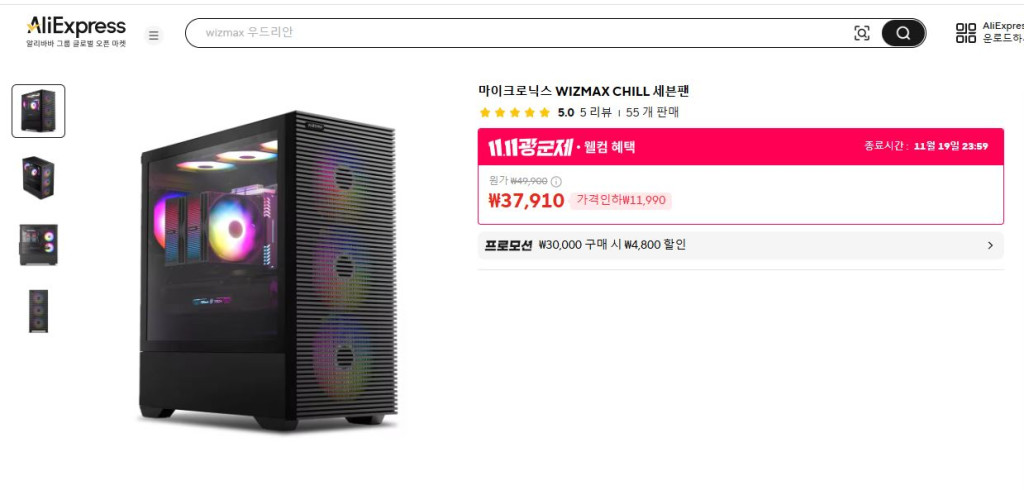Click the 55 개 판매 sold count
This screenshot has height=490, width=1024.
coord(652,112)
